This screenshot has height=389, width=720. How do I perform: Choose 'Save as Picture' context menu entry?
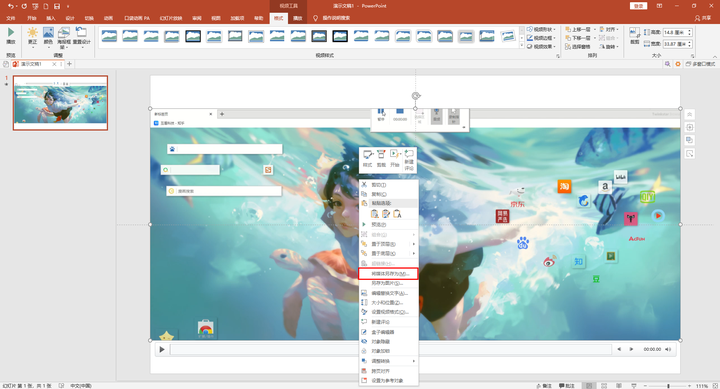pos(388,283)
